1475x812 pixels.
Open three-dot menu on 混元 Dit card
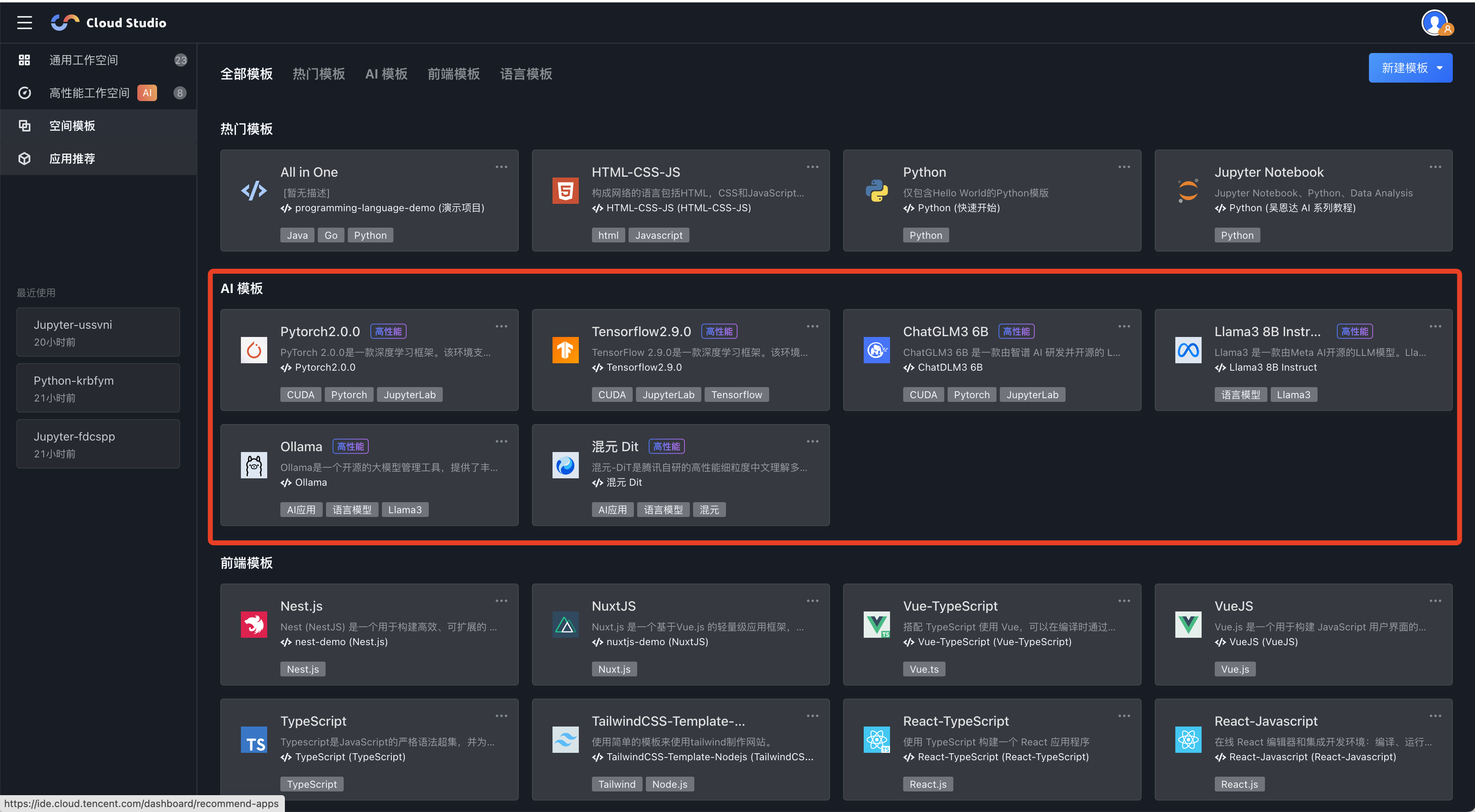point(812,442)
